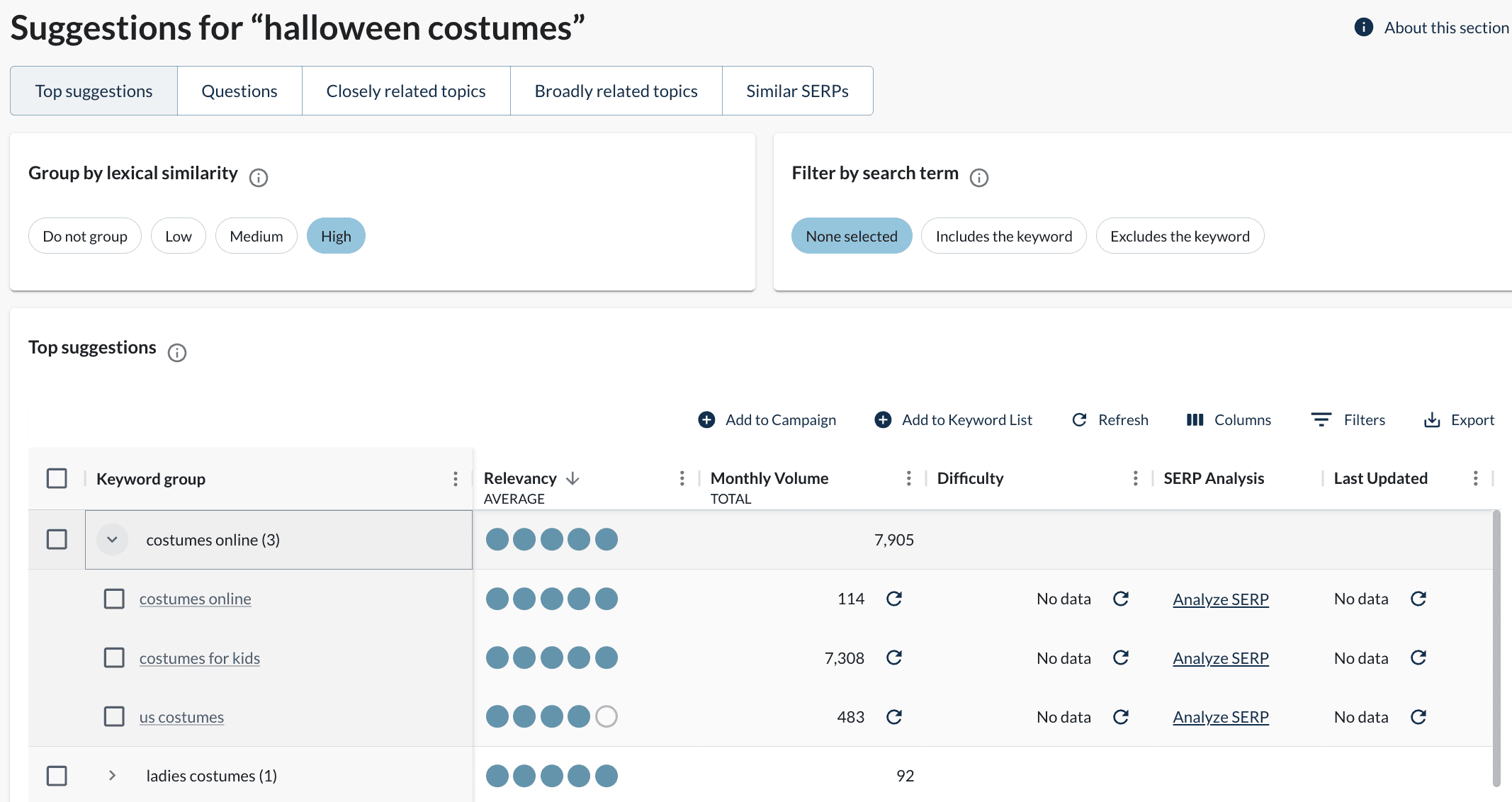Select the Medium grouping option
The height and width of the screenshot is (802, 1512).
point(256,237)
